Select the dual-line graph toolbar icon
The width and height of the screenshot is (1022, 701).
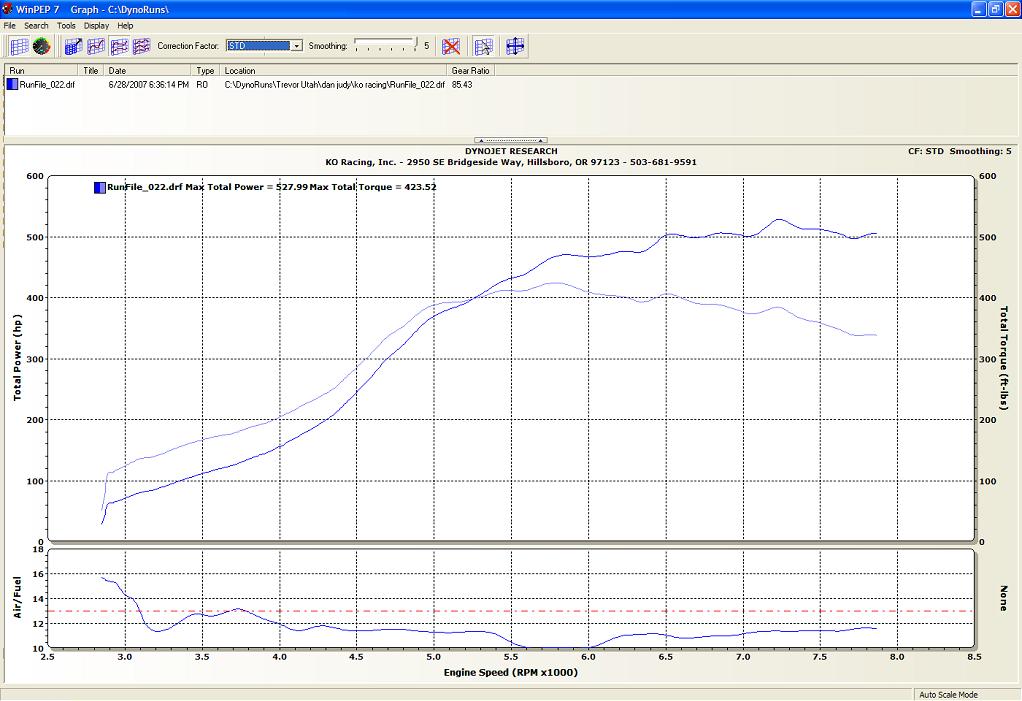(119, 46)
